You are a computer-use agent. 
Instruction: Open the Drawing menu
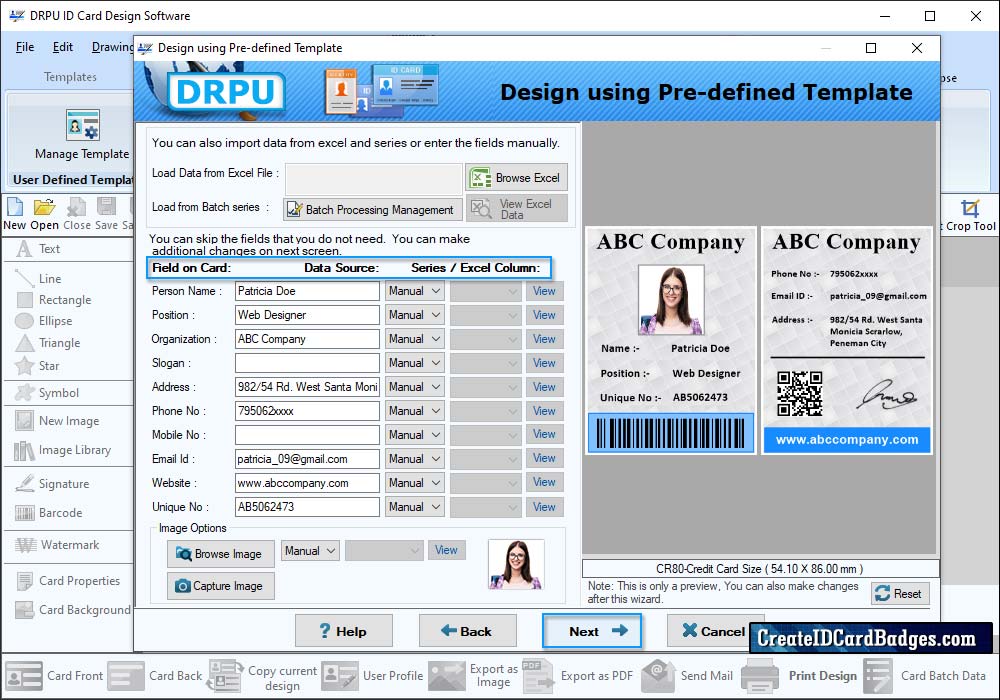point(112,47)
